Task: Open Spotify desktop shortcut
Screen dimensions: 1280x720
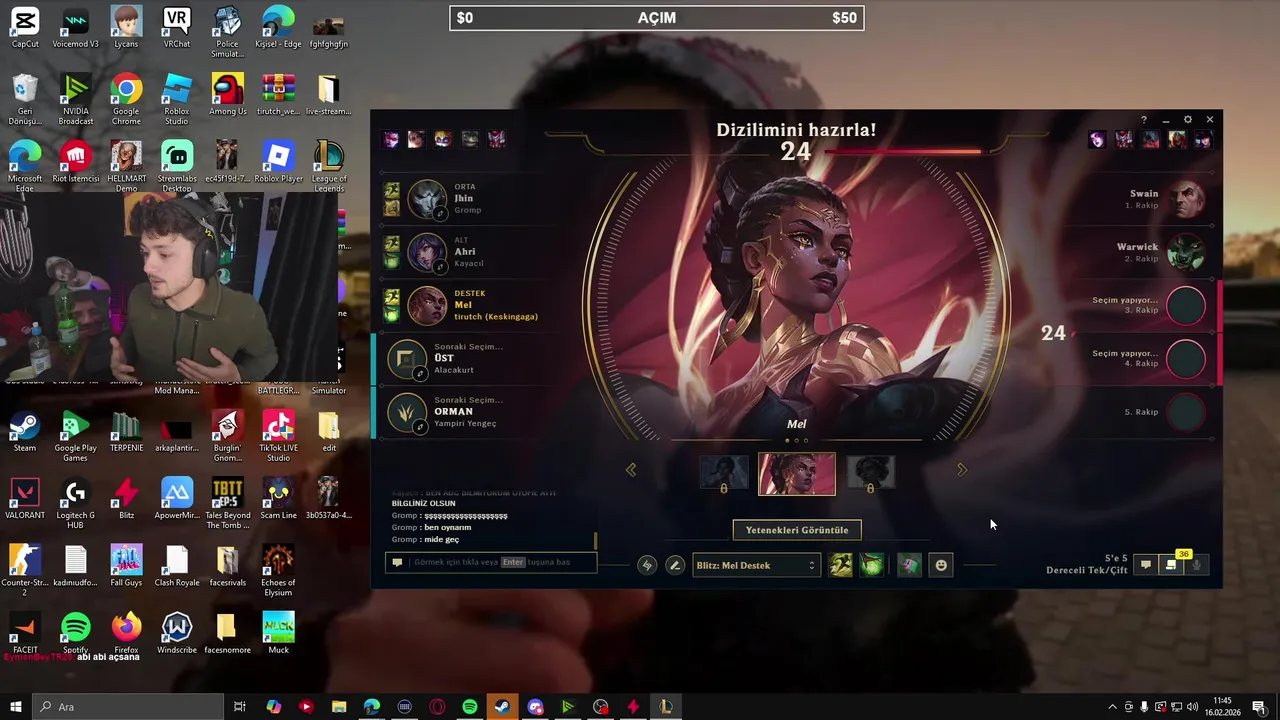Action: (76, 633)
